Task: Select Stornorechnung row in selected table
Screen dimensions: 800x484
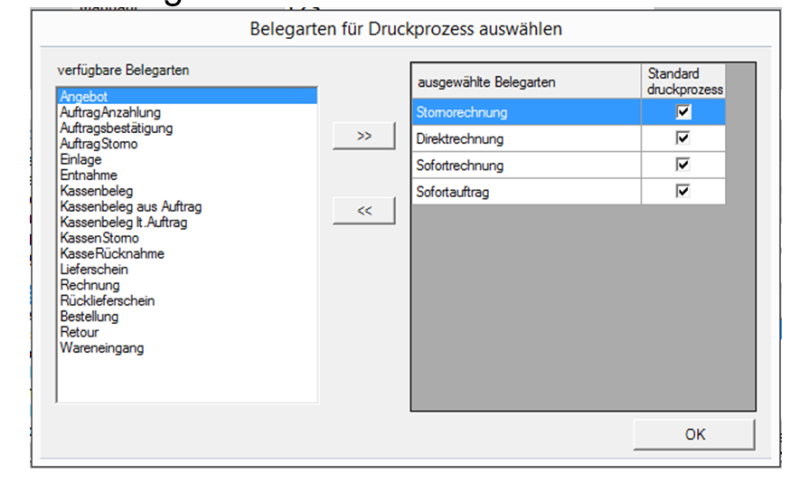Action: click(x=461, y=113)
